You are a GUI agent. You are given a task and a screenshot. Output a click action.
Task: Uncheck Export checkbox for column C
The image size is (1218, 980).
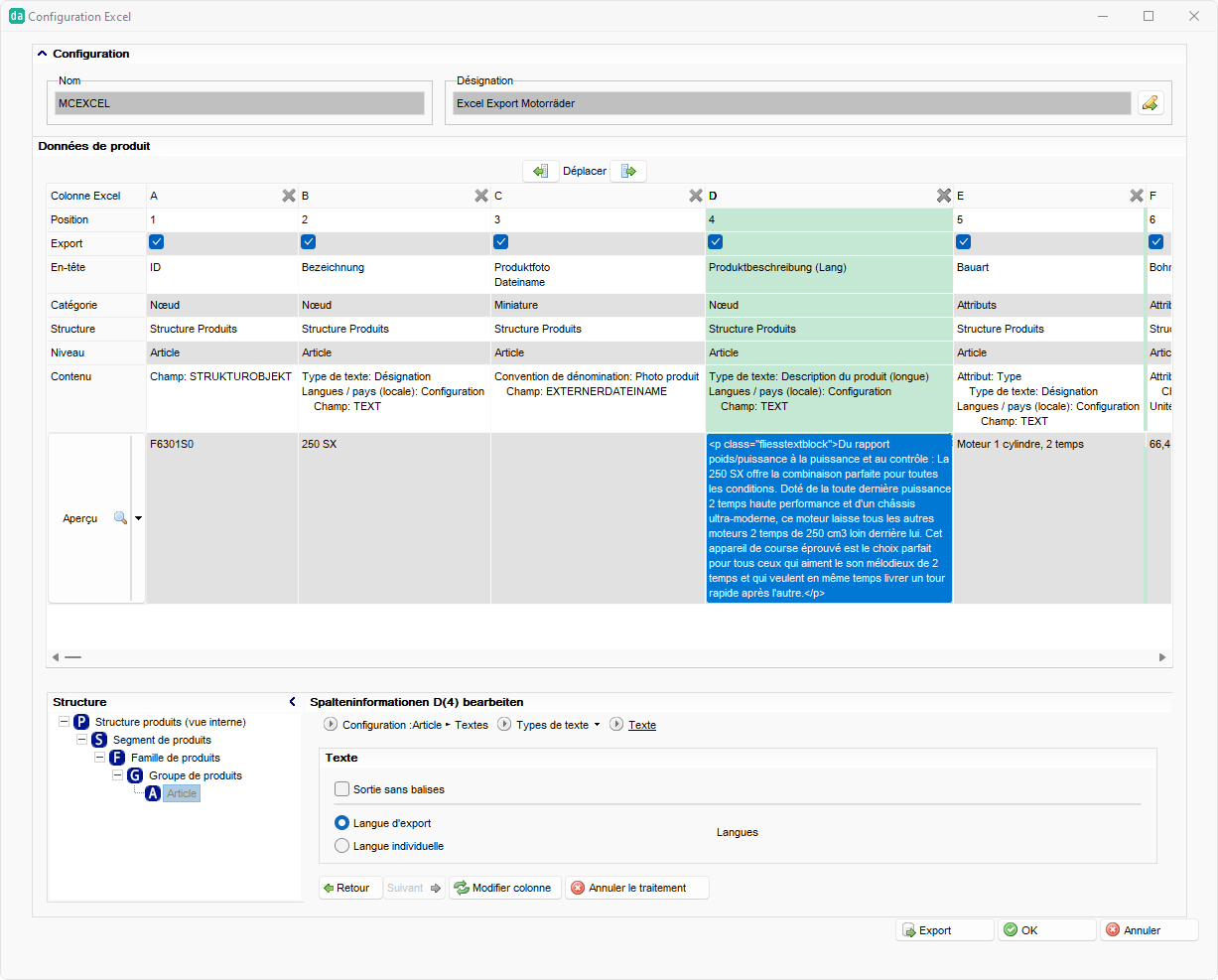(501, 242)
